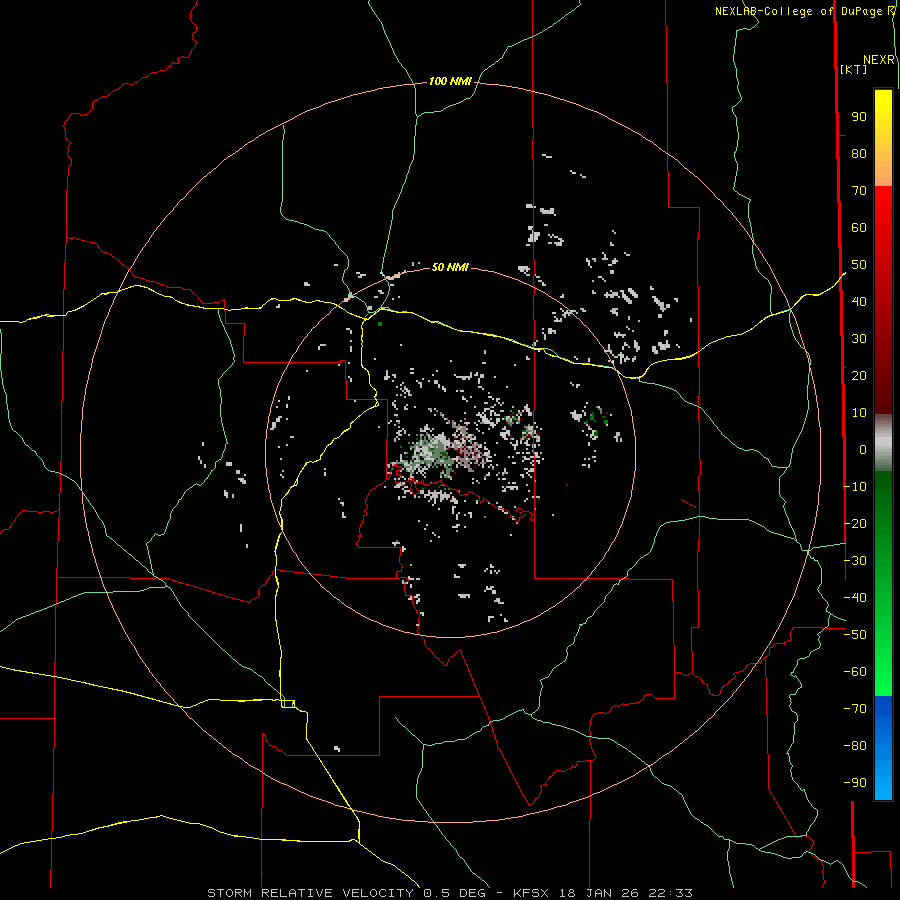Click the 100 NMI range ring label

[x=450, y=81]
